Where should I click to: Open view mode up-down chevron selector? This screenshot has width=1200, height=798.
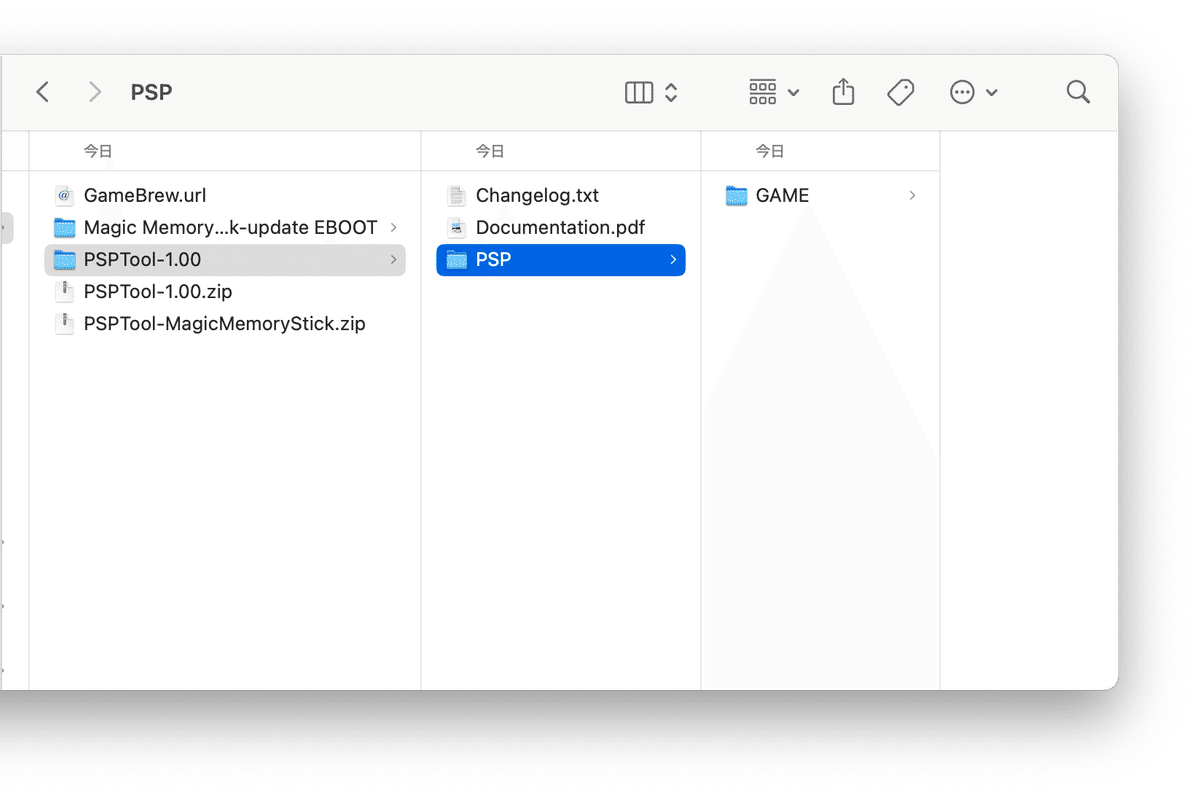[x=671, y=92]
